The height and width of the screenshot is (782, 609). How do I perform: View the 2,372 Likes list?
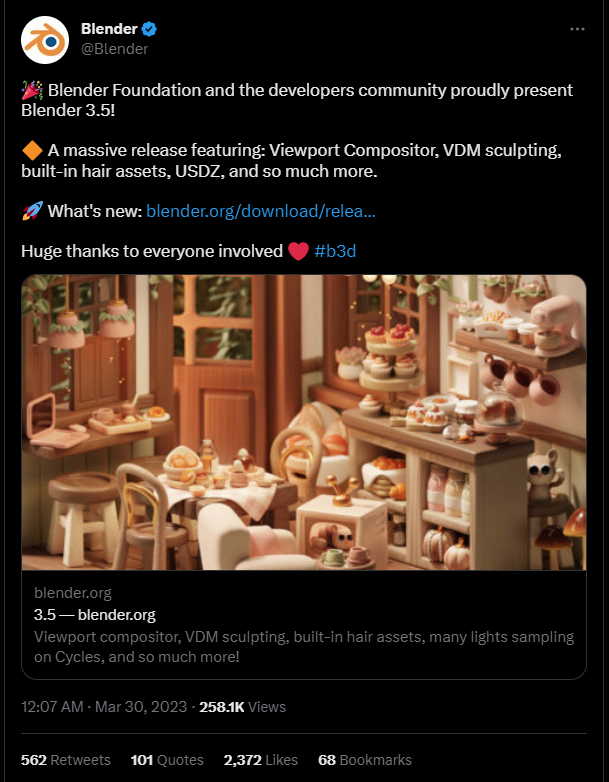tap(261, 760)
